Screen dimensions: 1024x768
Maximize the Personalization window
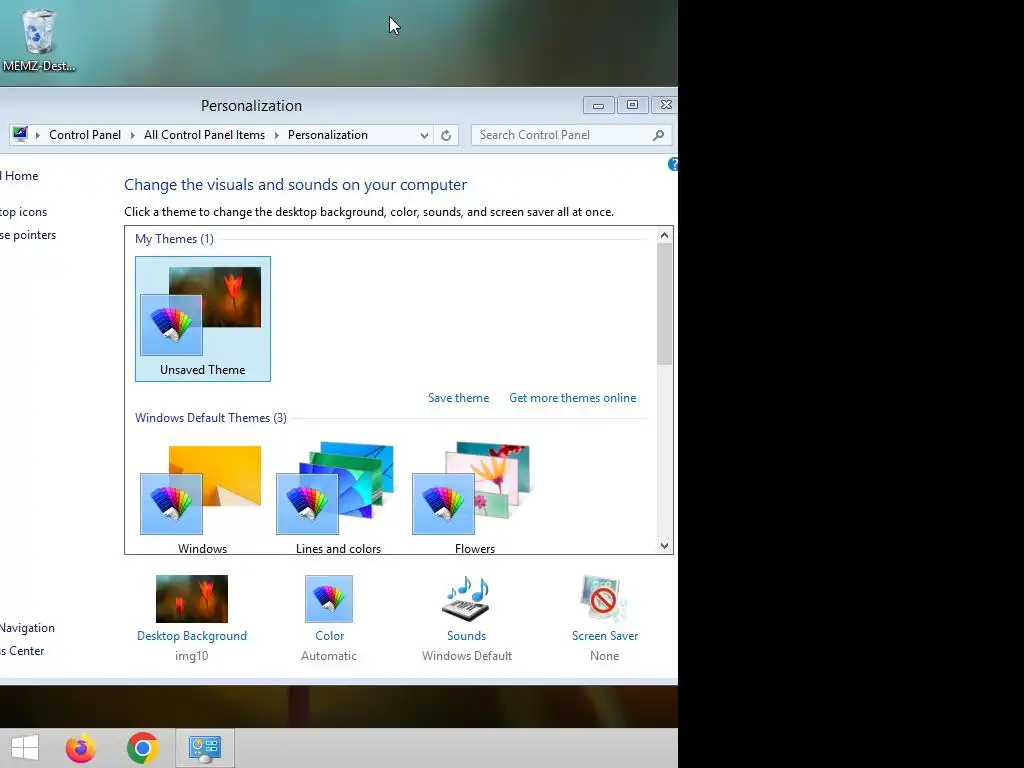tap(632, 105)
